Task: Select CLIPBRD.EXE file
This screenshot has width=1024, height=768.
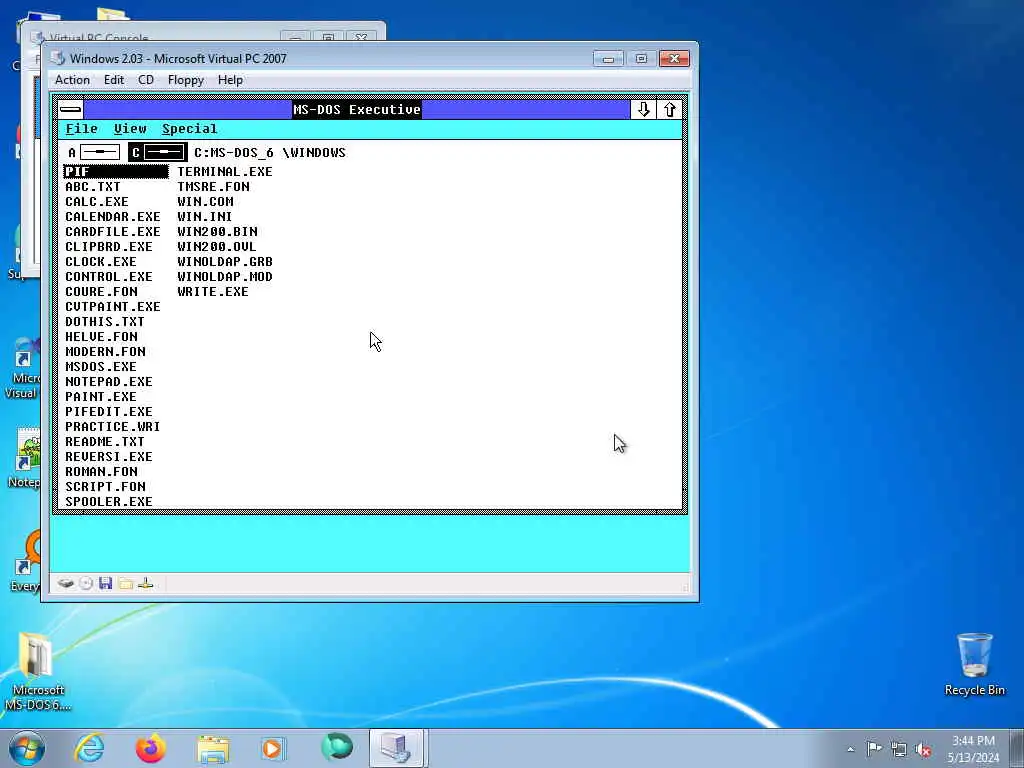Action: (x=108, y=247)
